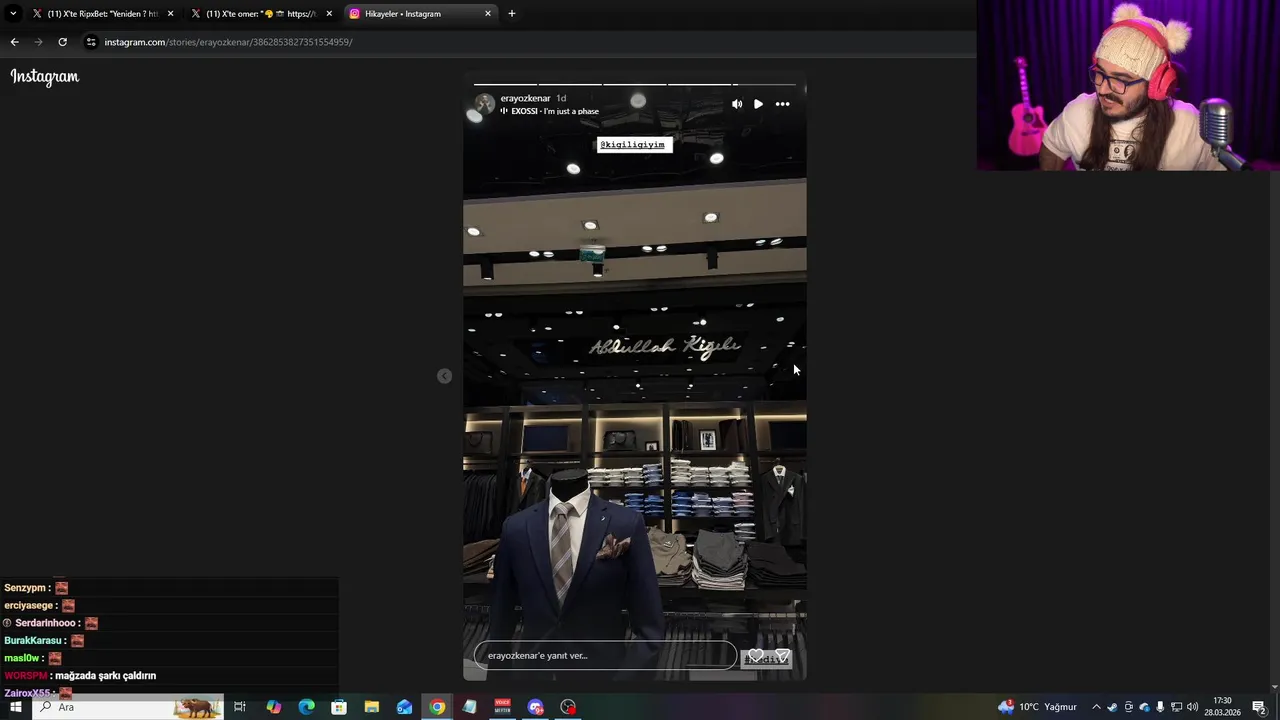Screen dimensions: 1280x720
Task: Go back in browser history
Action: pos(14,42)
